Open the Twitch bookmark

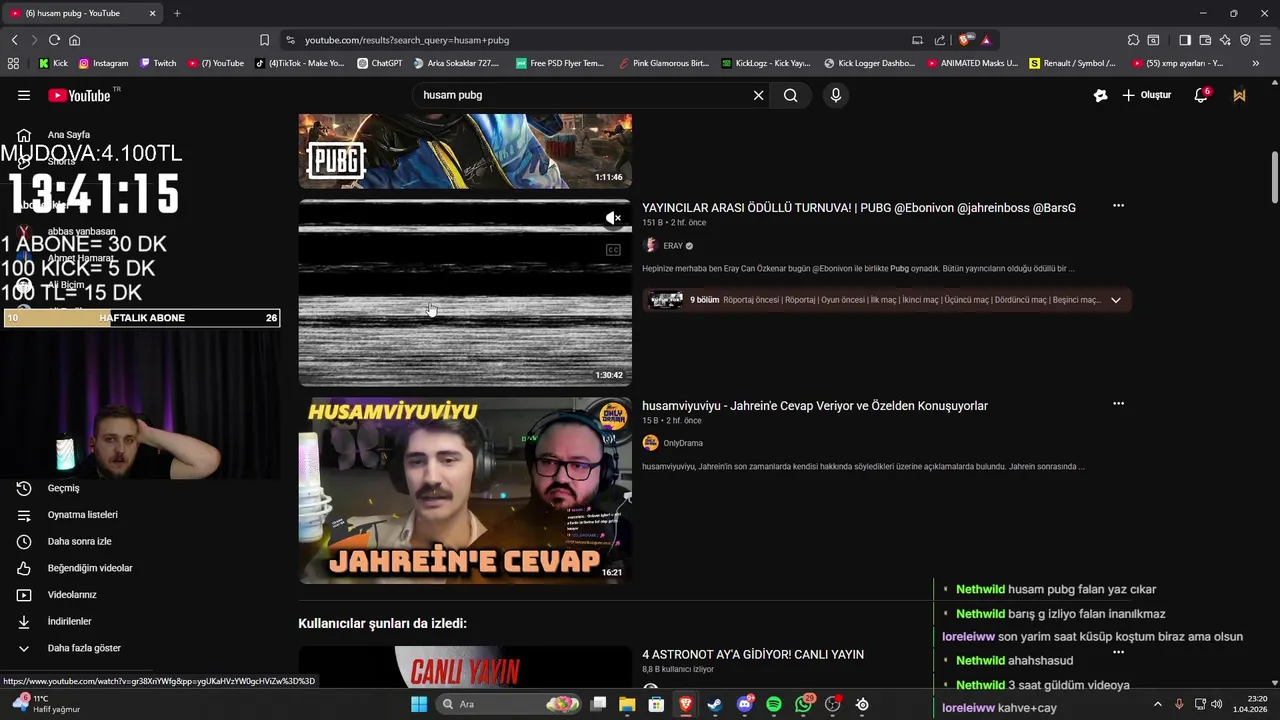[158, 63]
